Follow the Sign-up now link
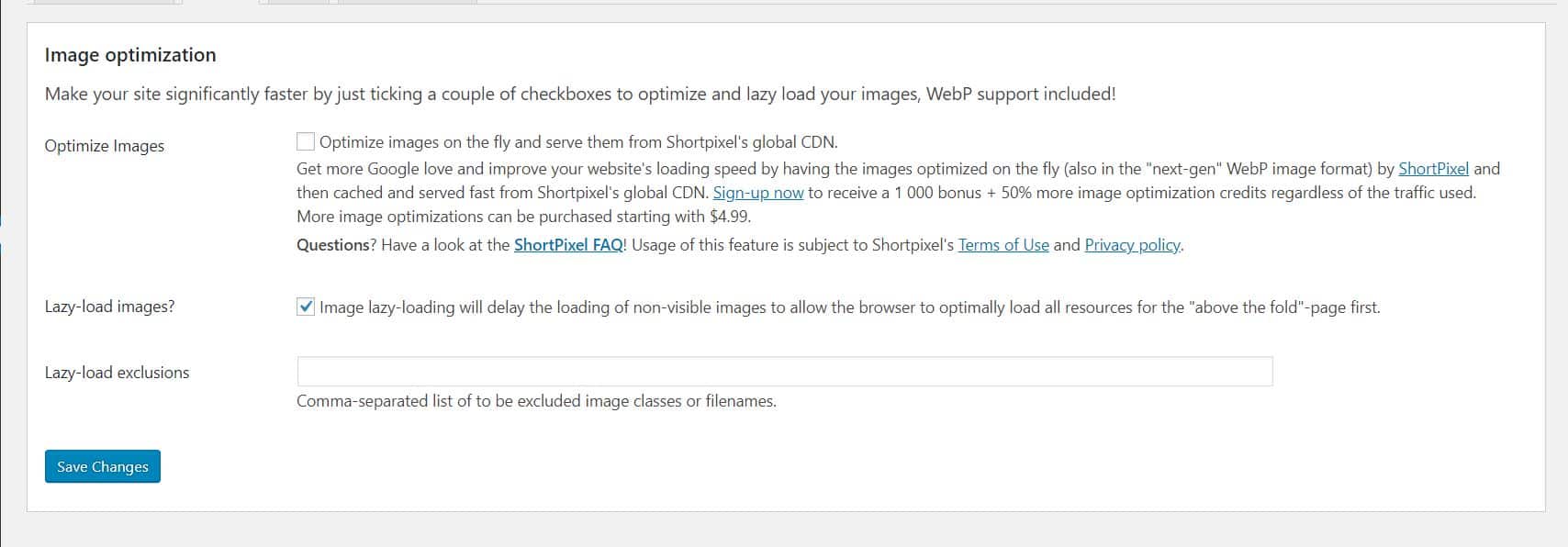Viewport: 1568px width, 547px height. point(758,193)
